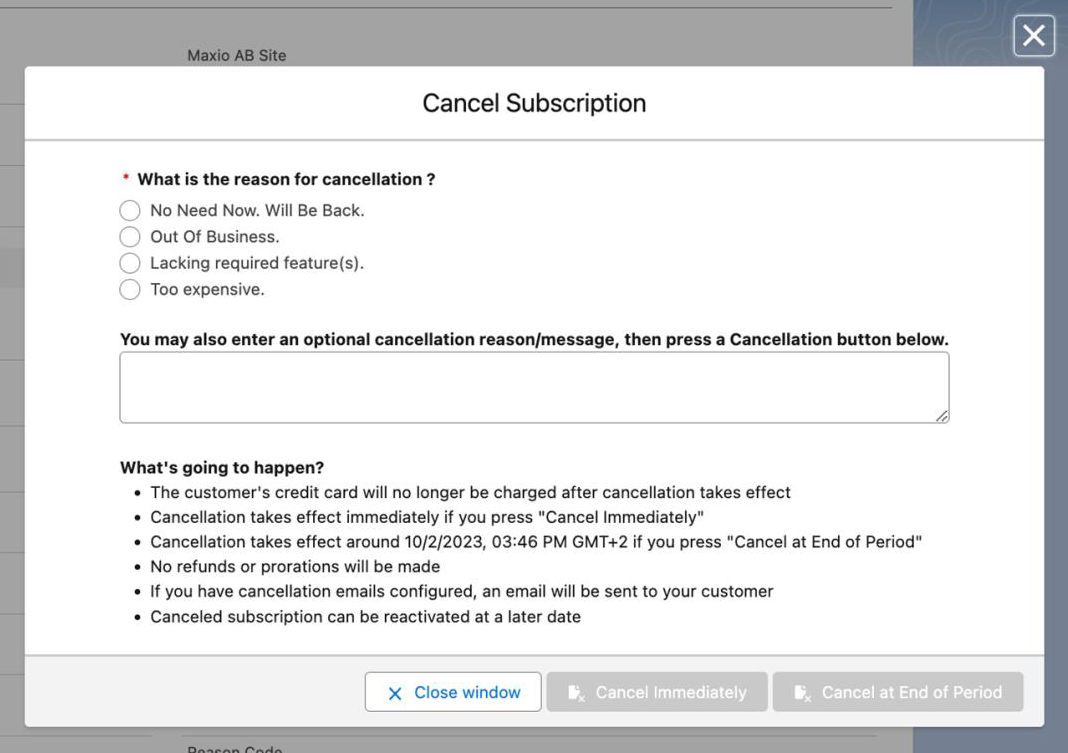Viewport: 1068px width, 753px height.
Task: Click the X icon inside Close window button
Action: click(x=394, y=691)
